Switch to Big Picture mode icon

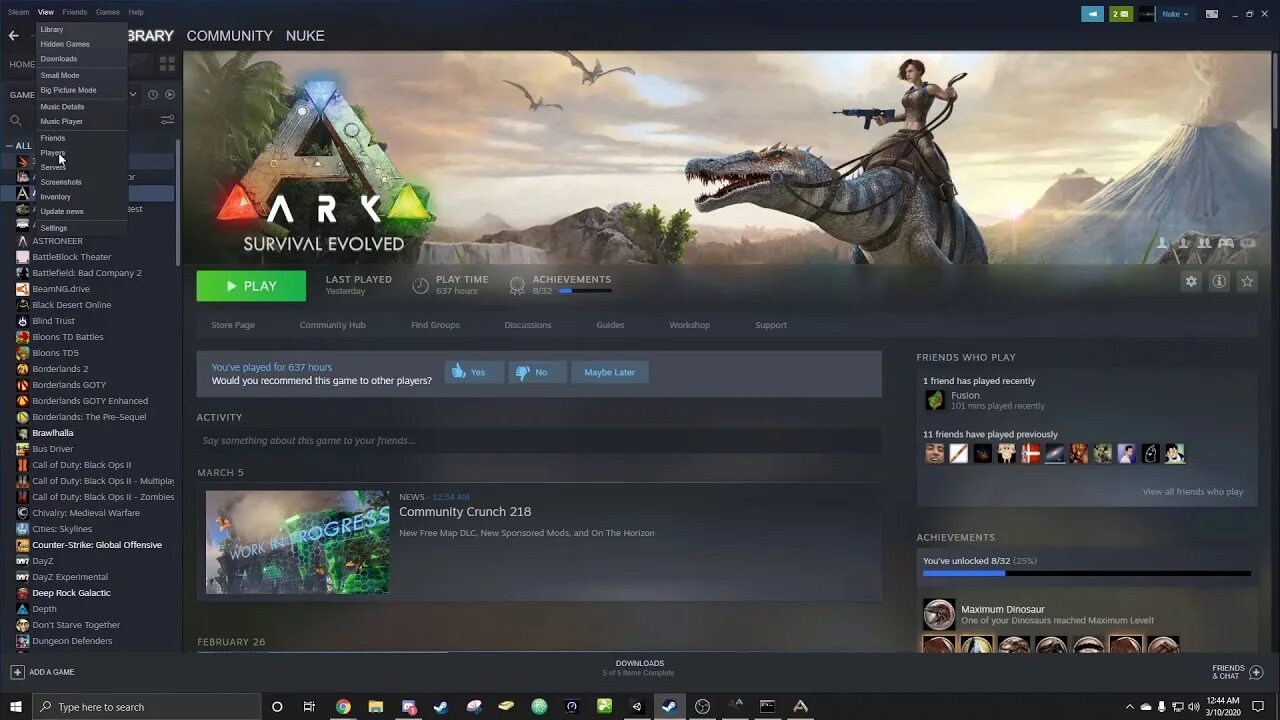[x=1212, y=14]
